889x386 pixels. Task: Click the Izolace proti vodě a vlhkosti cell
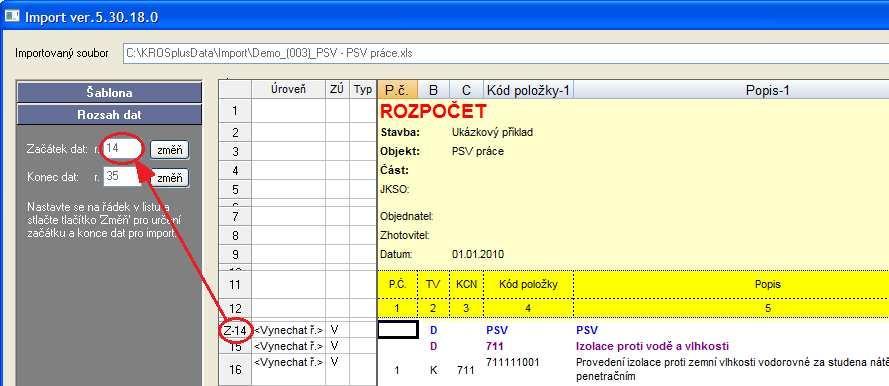pyautogui.click(x=652, y=346)
